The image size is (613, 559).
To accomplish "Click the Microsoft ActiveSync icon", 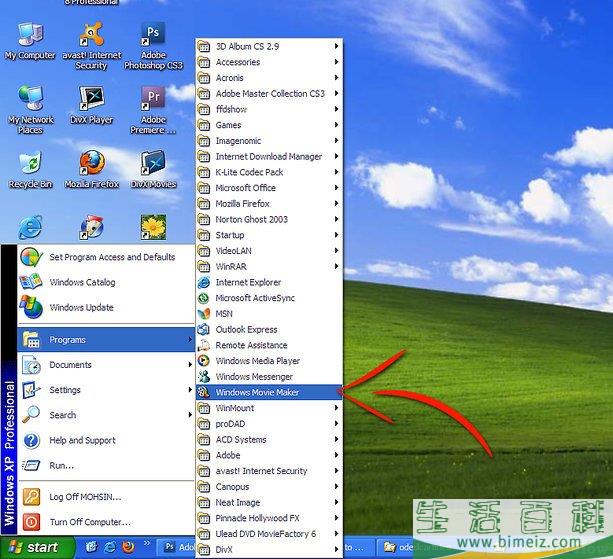I will point(204,298).
